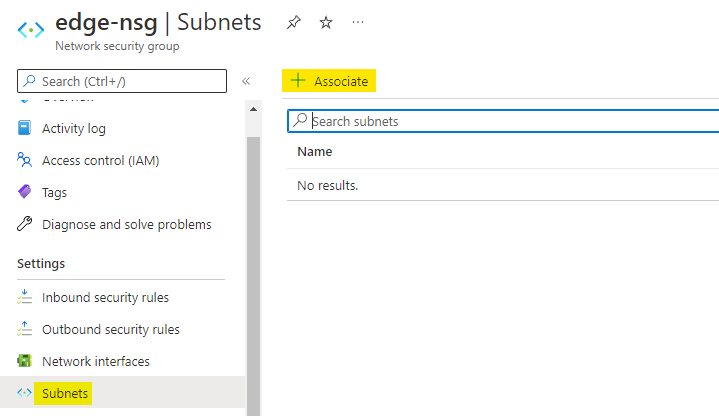
Task: Go to Outbound security rules
Action: coord(110,330)
